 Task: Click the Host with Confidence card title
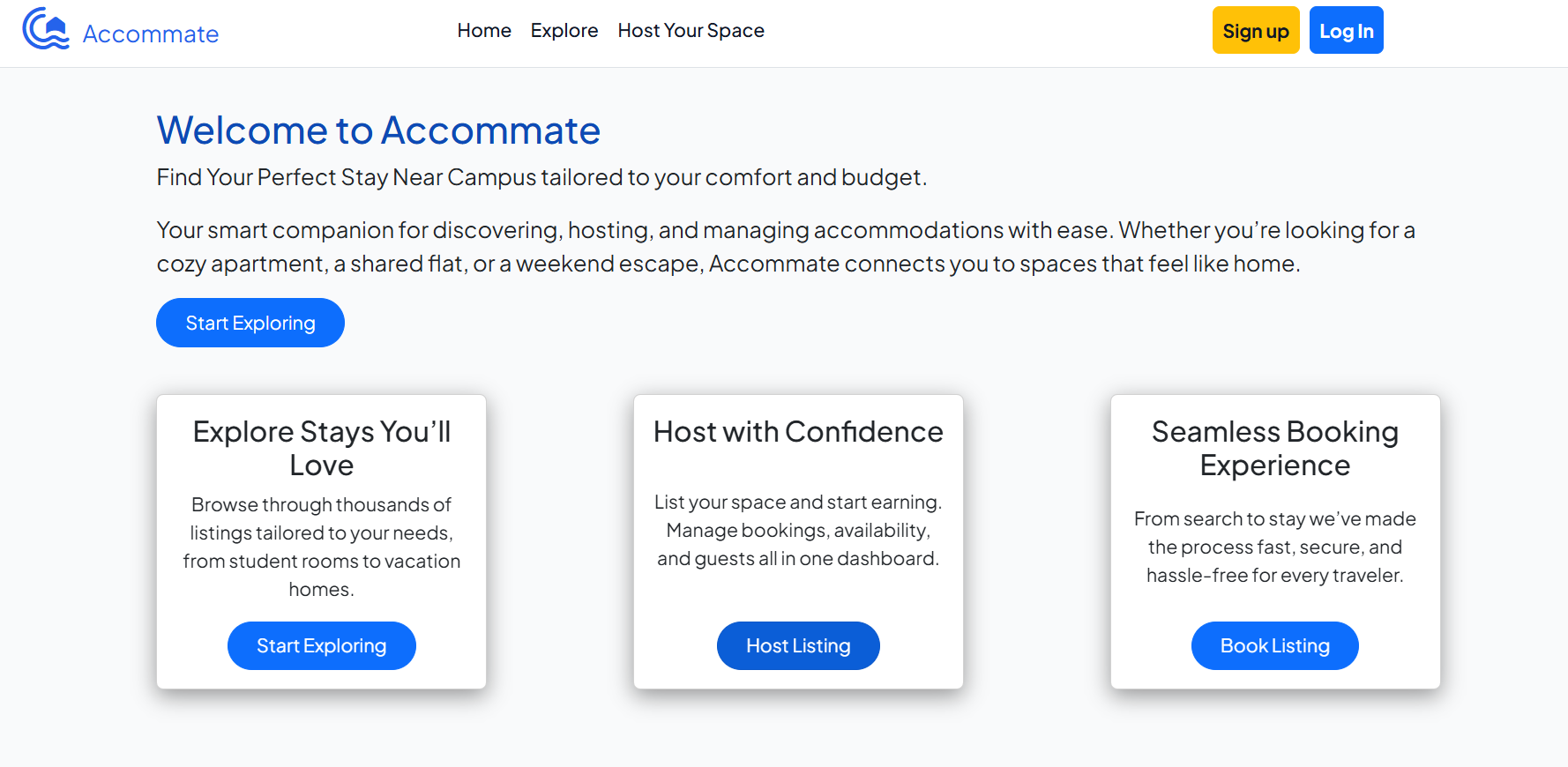pyautogui.click(x=798, y=432)
